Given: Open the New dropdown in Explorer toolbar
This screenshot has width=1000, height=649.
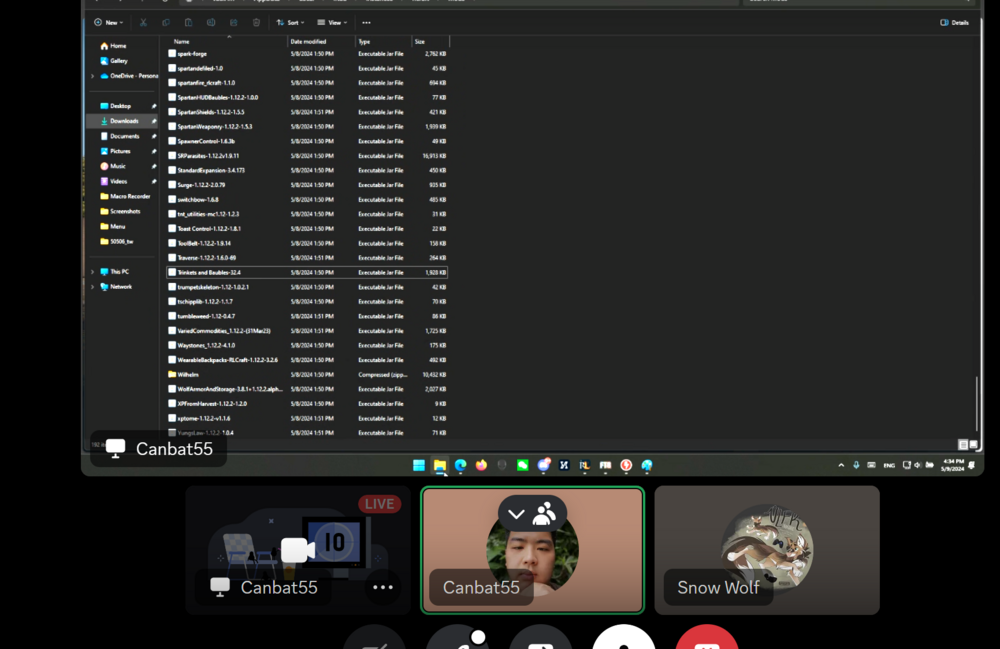Looking at the screenshot, I should [108, 22].
